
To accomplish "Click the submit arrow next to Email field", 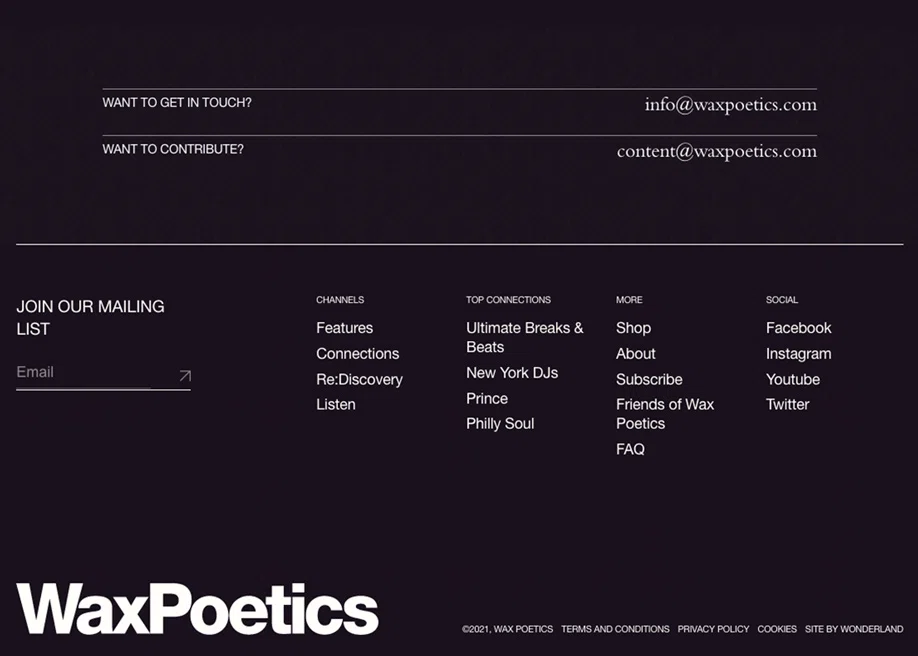I will pyautogui.click(x=183, y=375).
